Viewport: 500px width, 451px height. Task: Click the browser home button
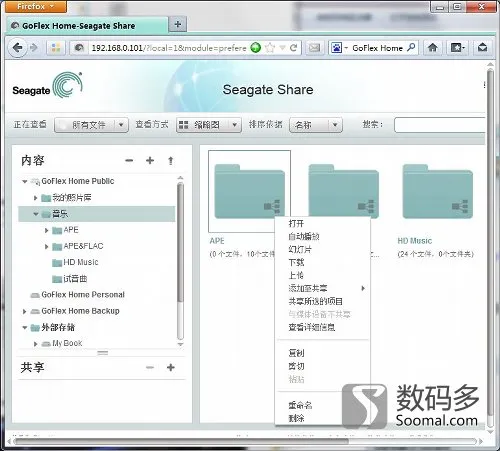433,48
